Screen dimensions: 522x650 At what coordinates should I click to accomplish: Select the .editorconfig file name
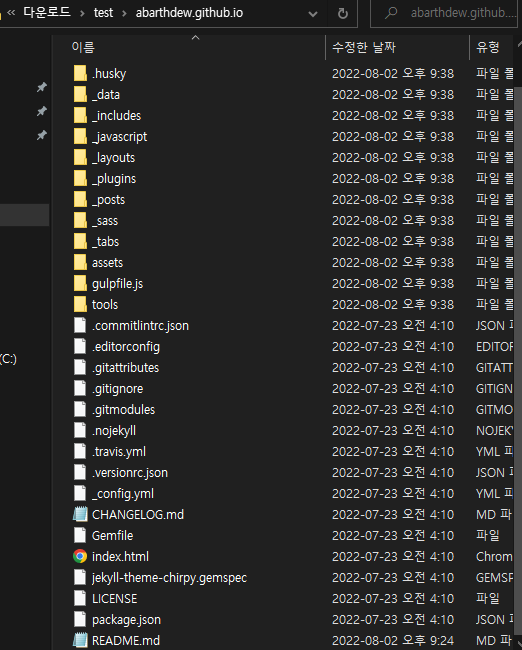(x=126, y=347)
